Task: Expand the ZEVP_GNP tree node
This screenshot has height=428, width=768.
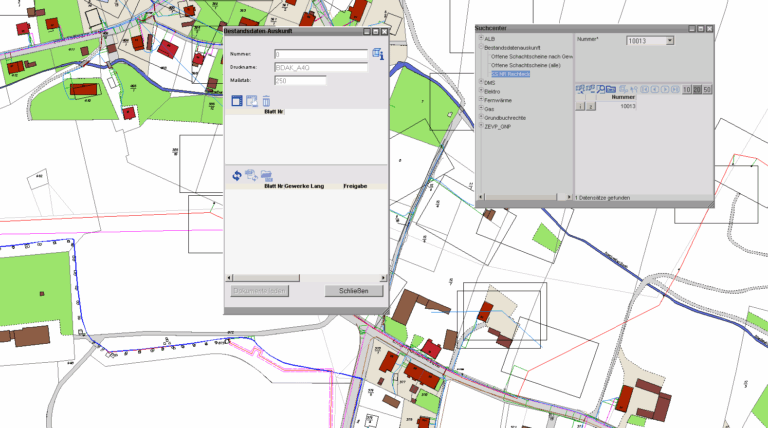Action: click(x=481, y=126)
